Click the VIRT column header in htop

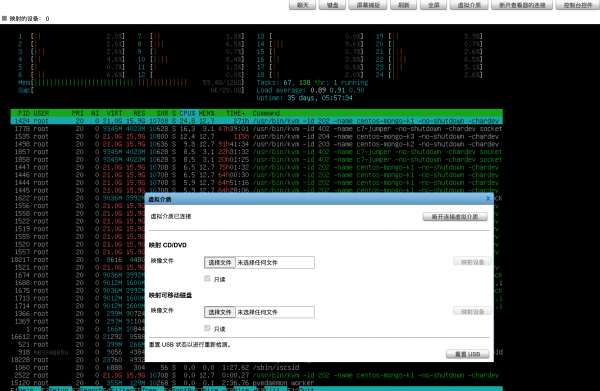(x=114, y=113)
